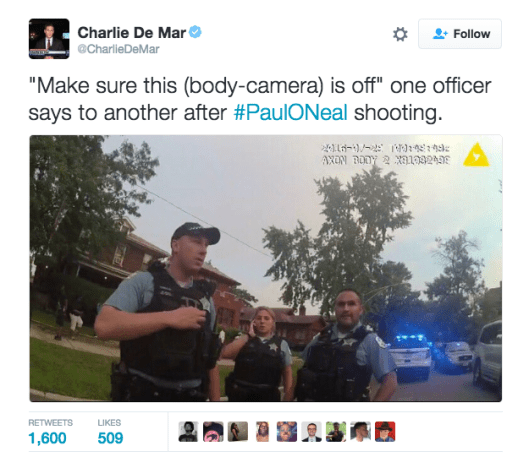
Task: Open sixth liker avatar of man in suit
Action: pyautogui.click(x=311, y=432)
